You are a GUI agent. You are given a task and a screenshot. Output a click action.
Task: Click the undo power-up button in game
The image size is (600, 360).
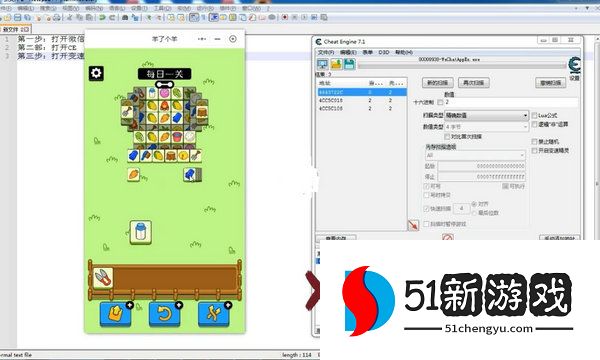tap(165, 314)
